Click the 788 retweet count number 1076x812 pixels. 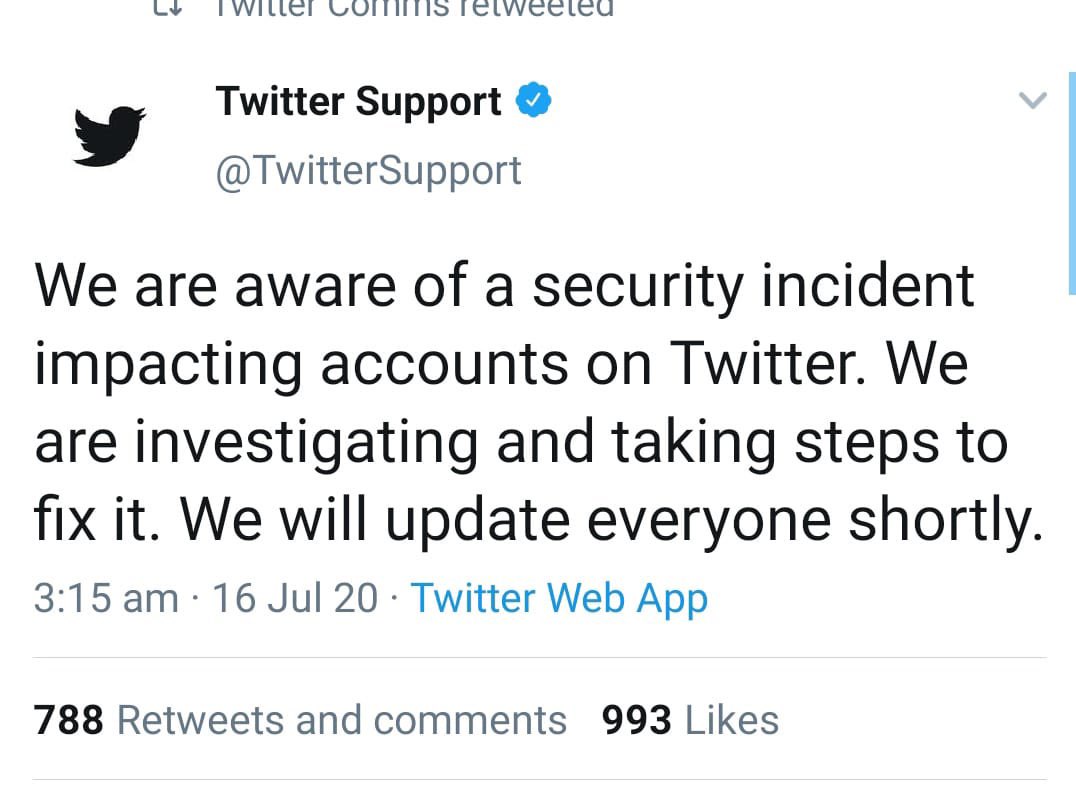click(x=69, y=720)
